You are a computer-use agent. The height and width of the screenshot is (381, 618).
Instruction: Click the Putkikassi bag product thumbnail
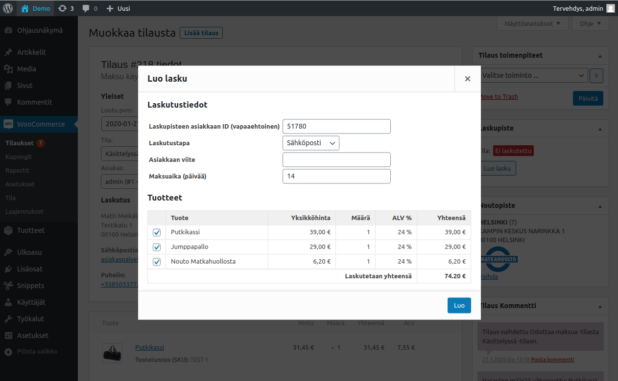pyautogui.click(x=112, y=353)
